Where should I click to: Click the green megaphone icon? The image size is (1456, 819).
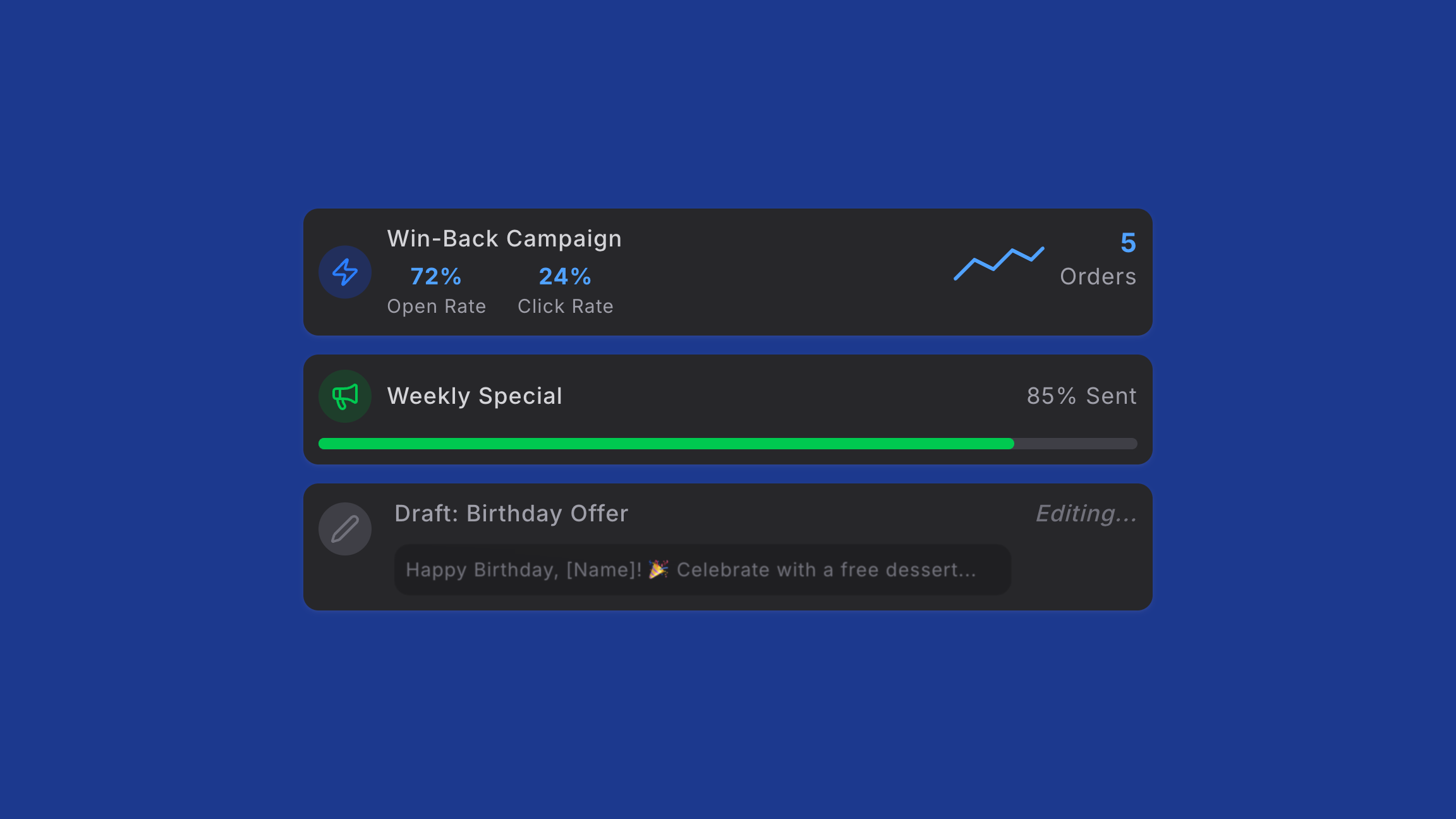pyautogui.click(x=345, y=396)
